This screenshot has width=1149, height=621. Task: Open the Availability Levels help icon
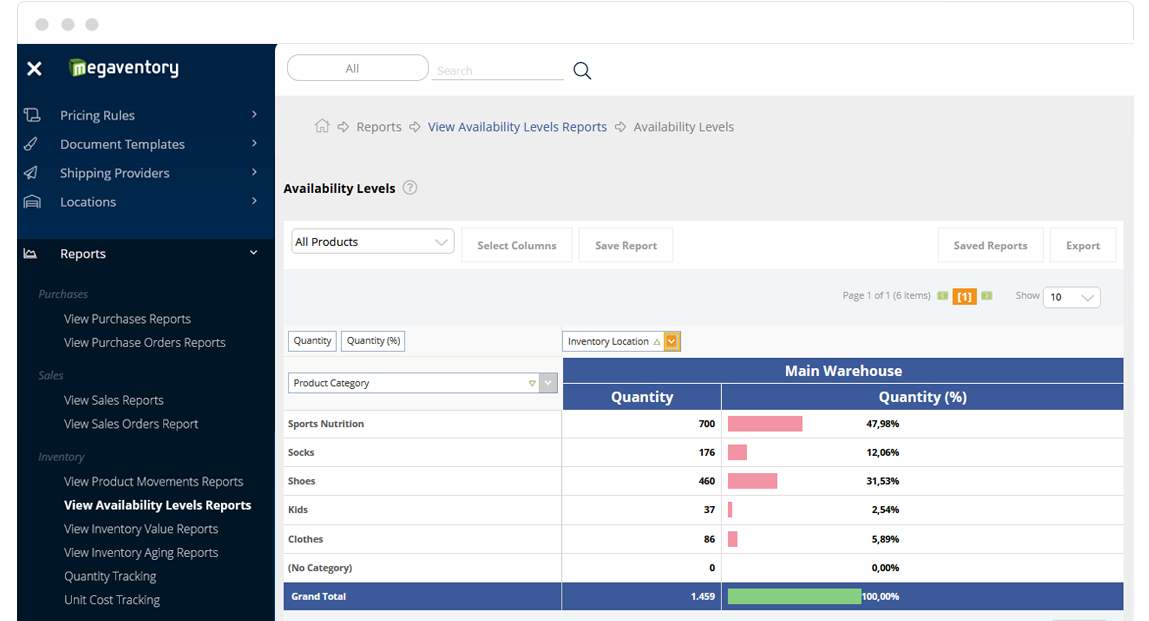(410, 188)
